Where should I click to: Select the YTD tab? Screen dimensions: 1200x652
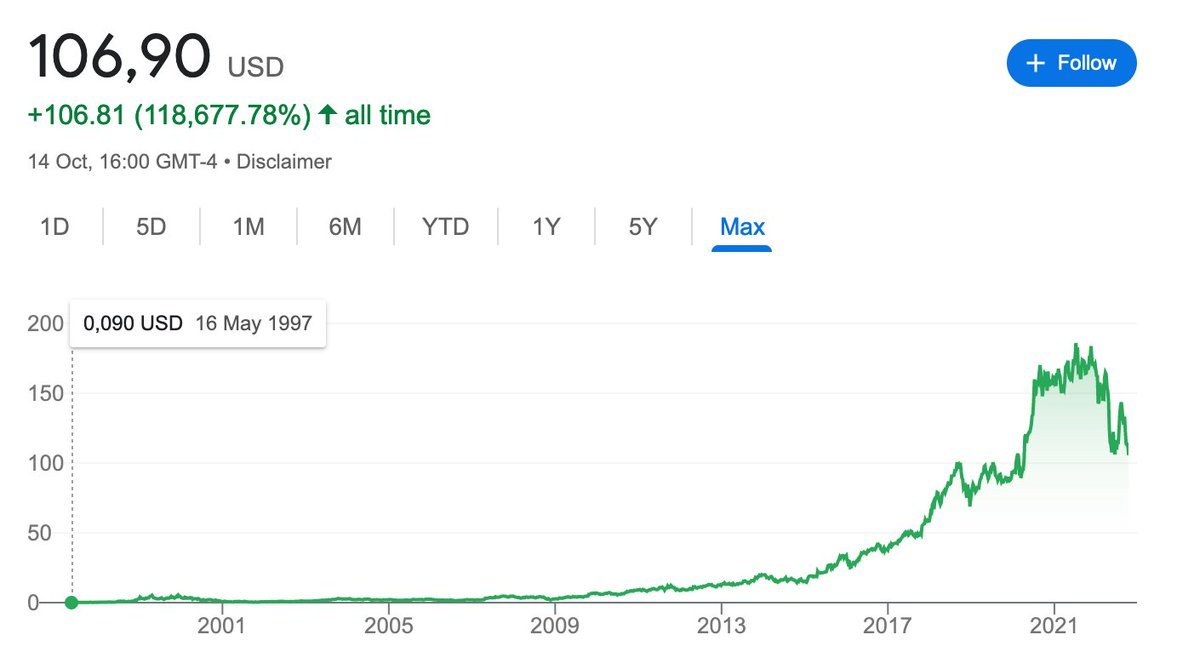tap(445, 227)
